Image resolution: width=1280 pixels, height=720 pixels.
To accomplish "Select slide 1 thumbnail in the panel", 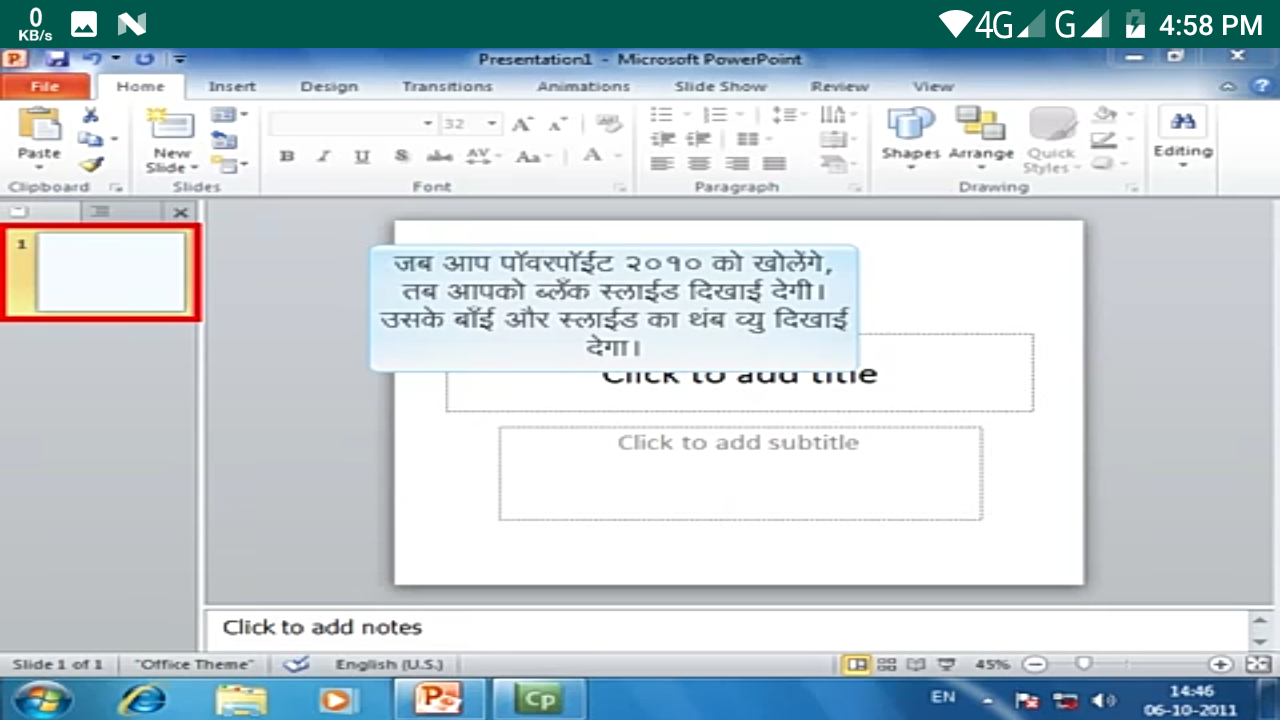I will [x=111, y=272].
